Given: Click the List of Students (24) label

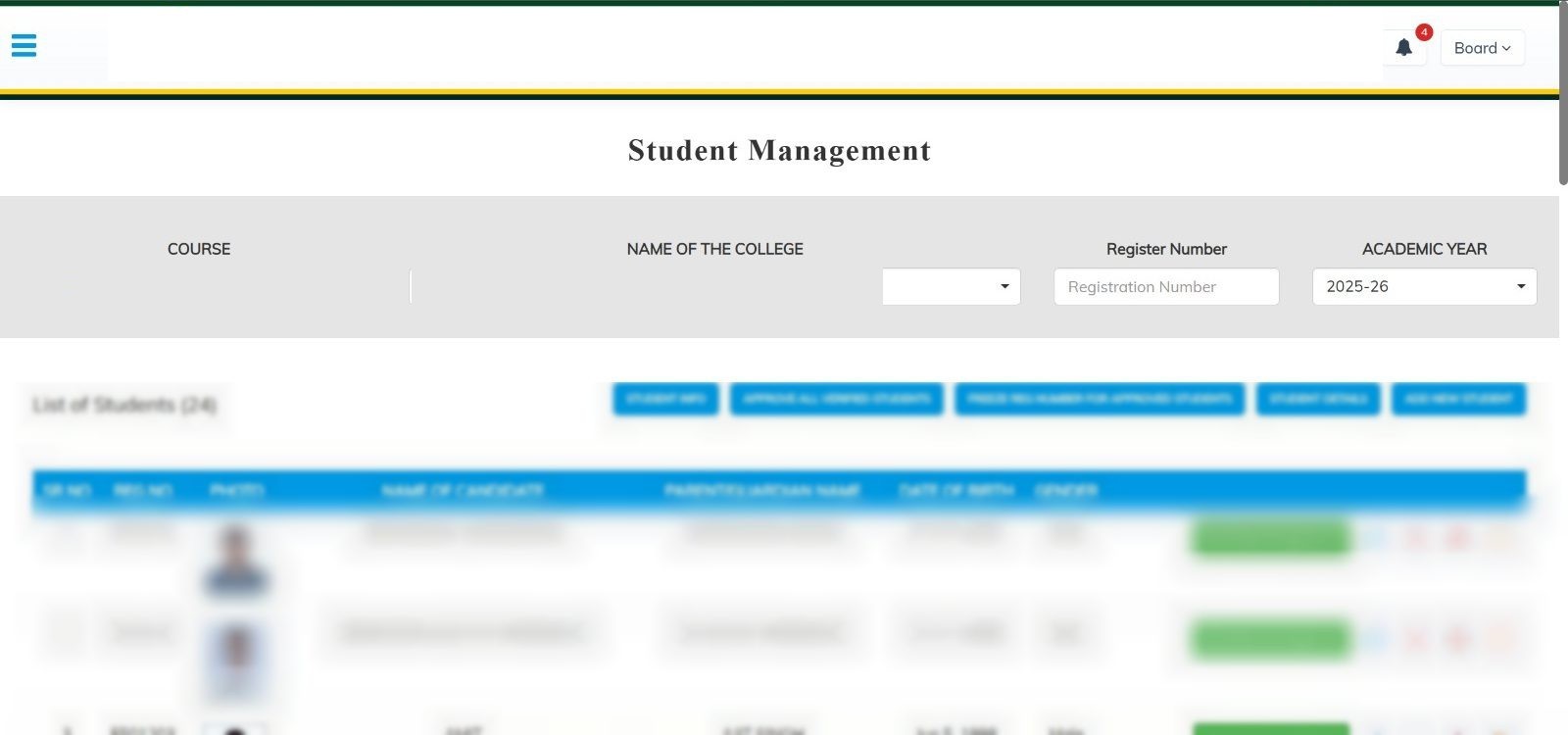Looking at the screenshot, I should click(124, 405).
